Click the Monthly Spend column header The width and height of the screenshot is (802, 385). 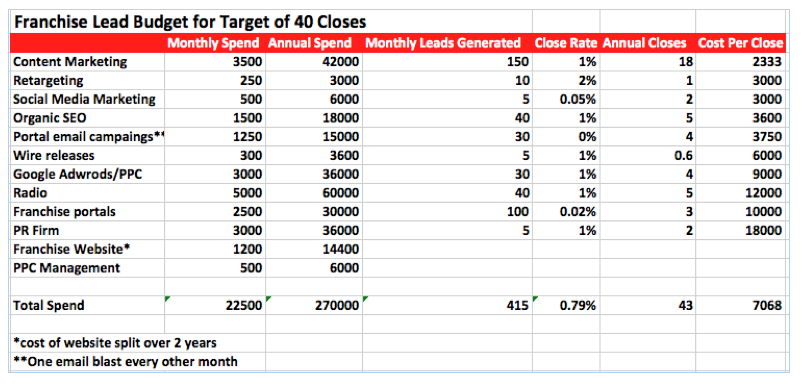pyautogui.click(x=213, y=43)
